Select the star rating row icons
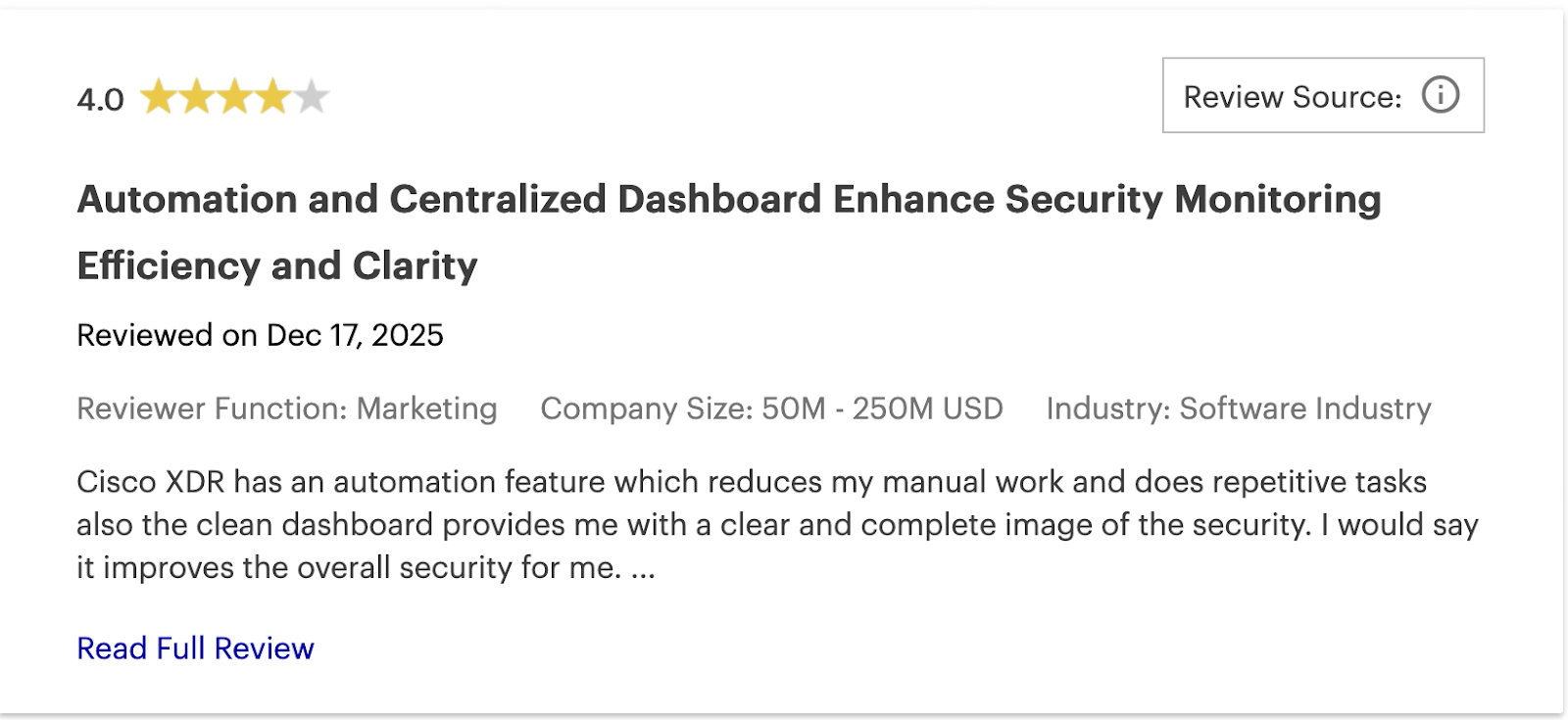The height and width of the screenshot is (720, 1568). pos(235,94)
